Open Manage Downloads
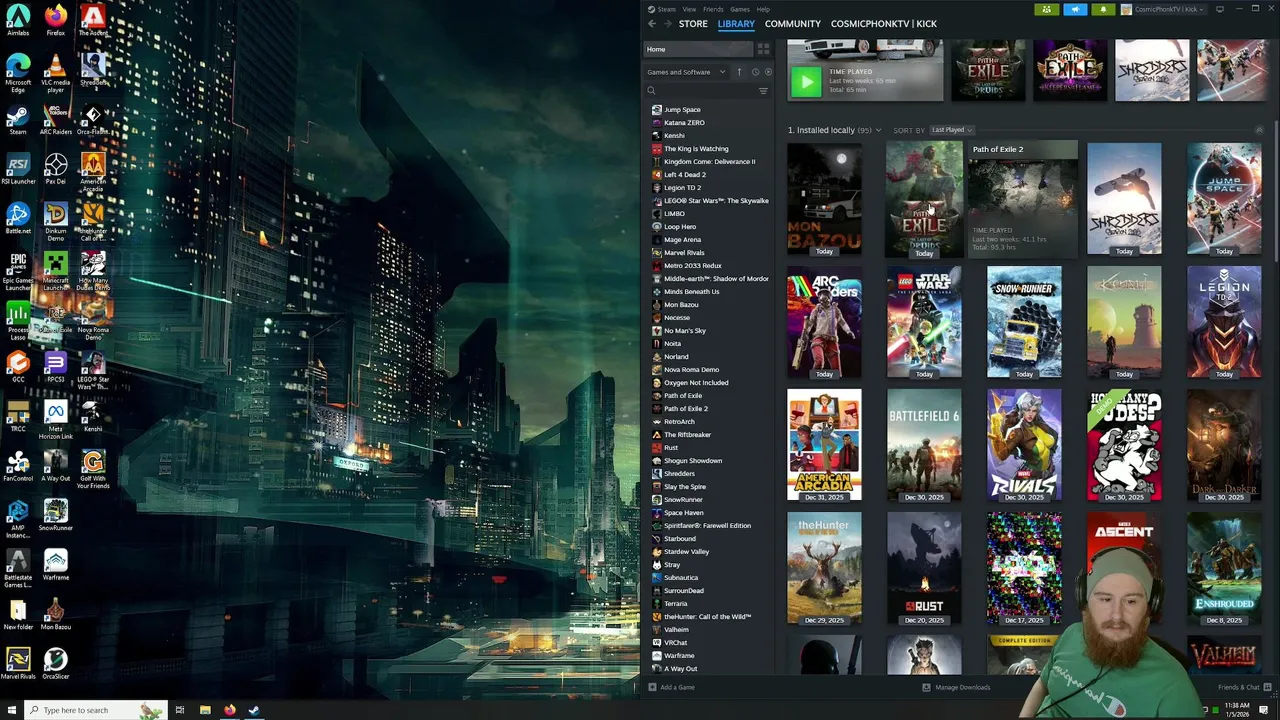The width and height of the screenshot is (1280, 720). [x=956, y=687]
